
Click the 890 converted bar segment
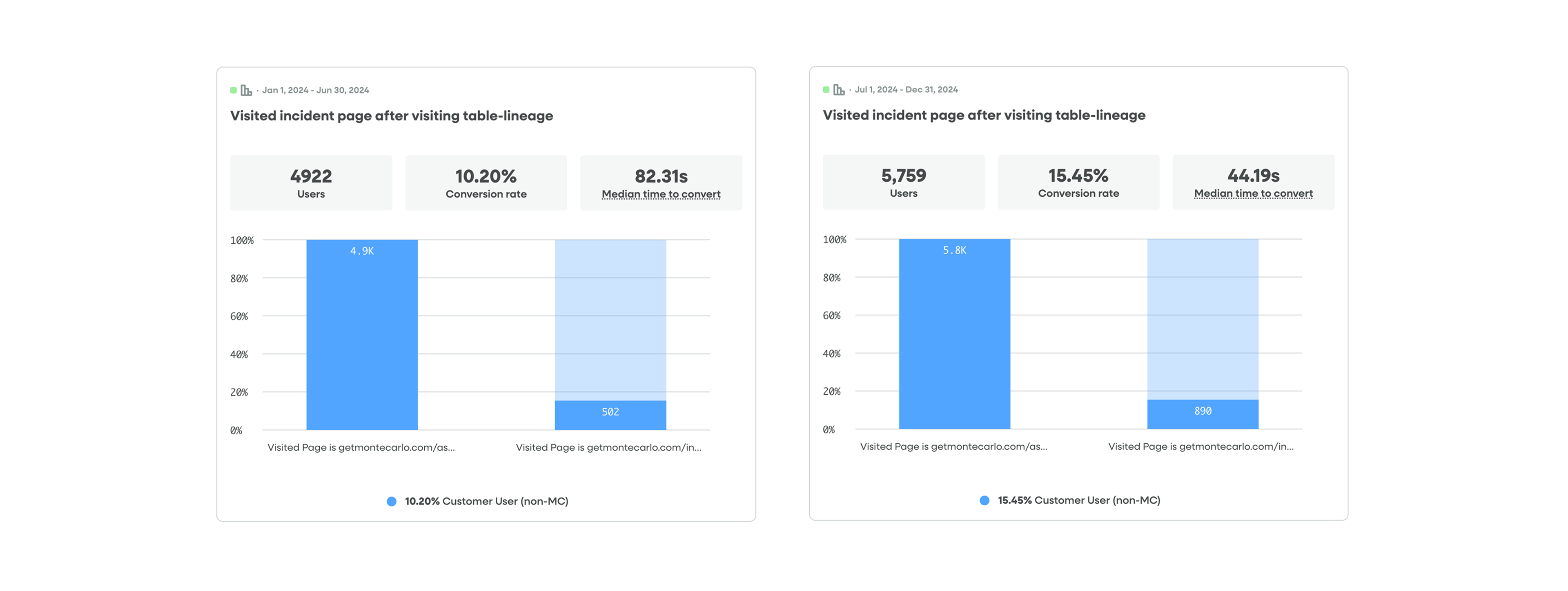pyautogui.click(x=1203, y=415)
